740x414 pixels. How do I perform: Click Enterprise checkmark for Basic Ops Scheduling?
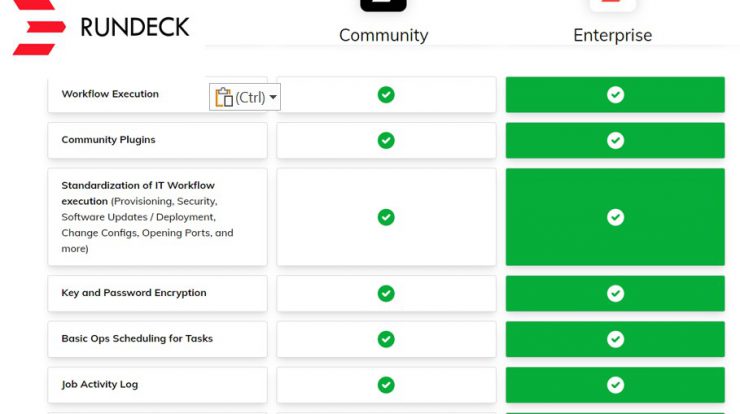tap(615, 339)
